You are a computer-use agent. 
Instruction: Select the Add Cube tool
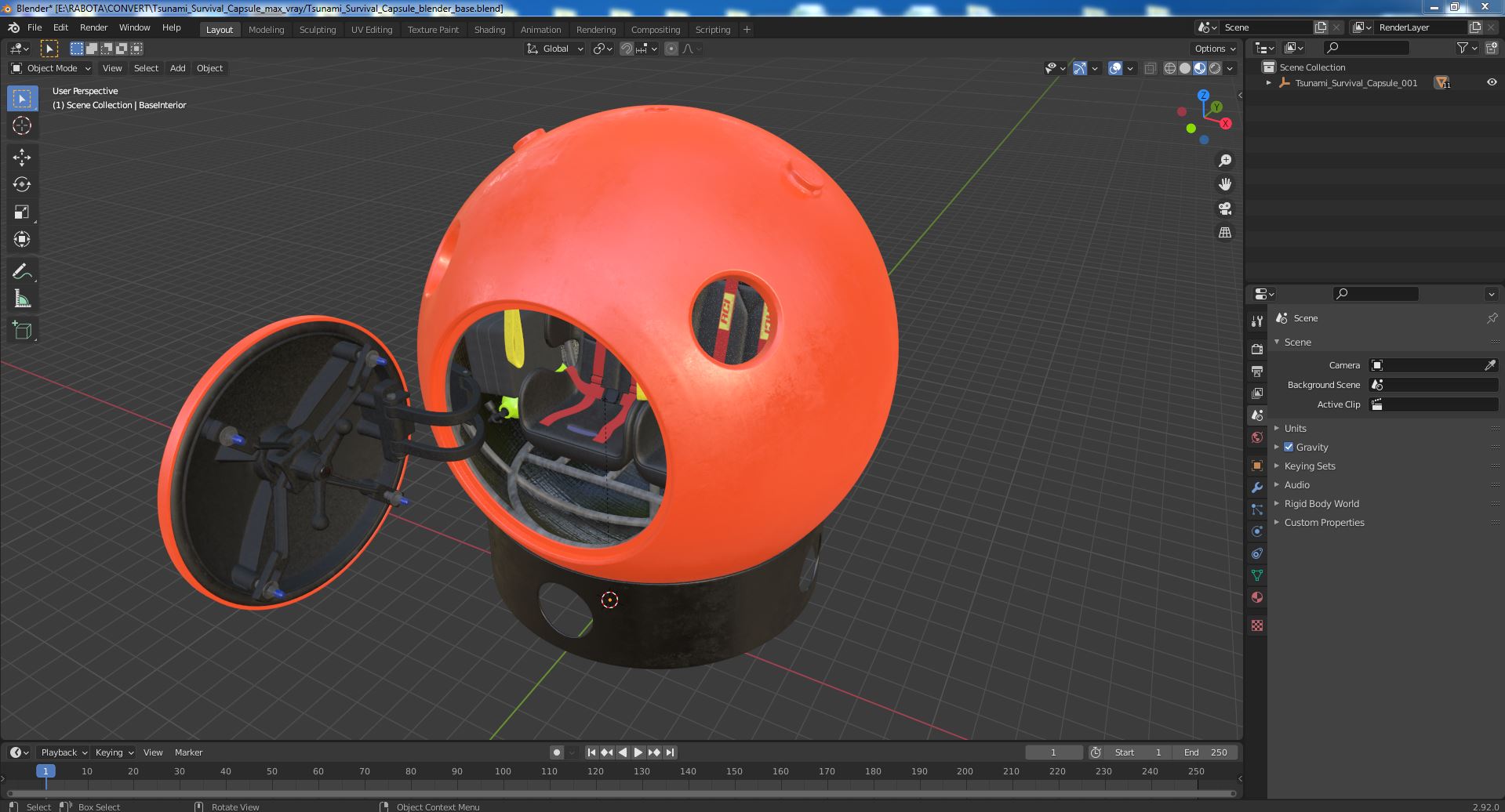coord(22,330)
